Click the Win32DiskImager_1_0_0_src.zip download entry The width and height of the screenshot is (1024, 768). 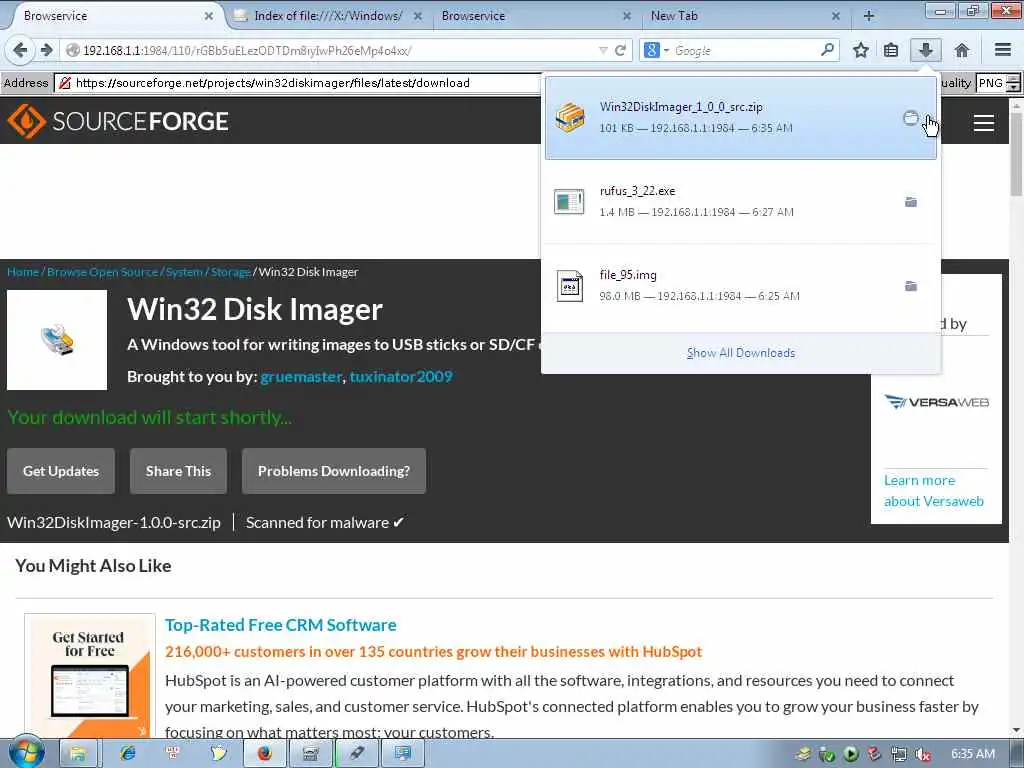pyautogui.click(x=741, y=118)
